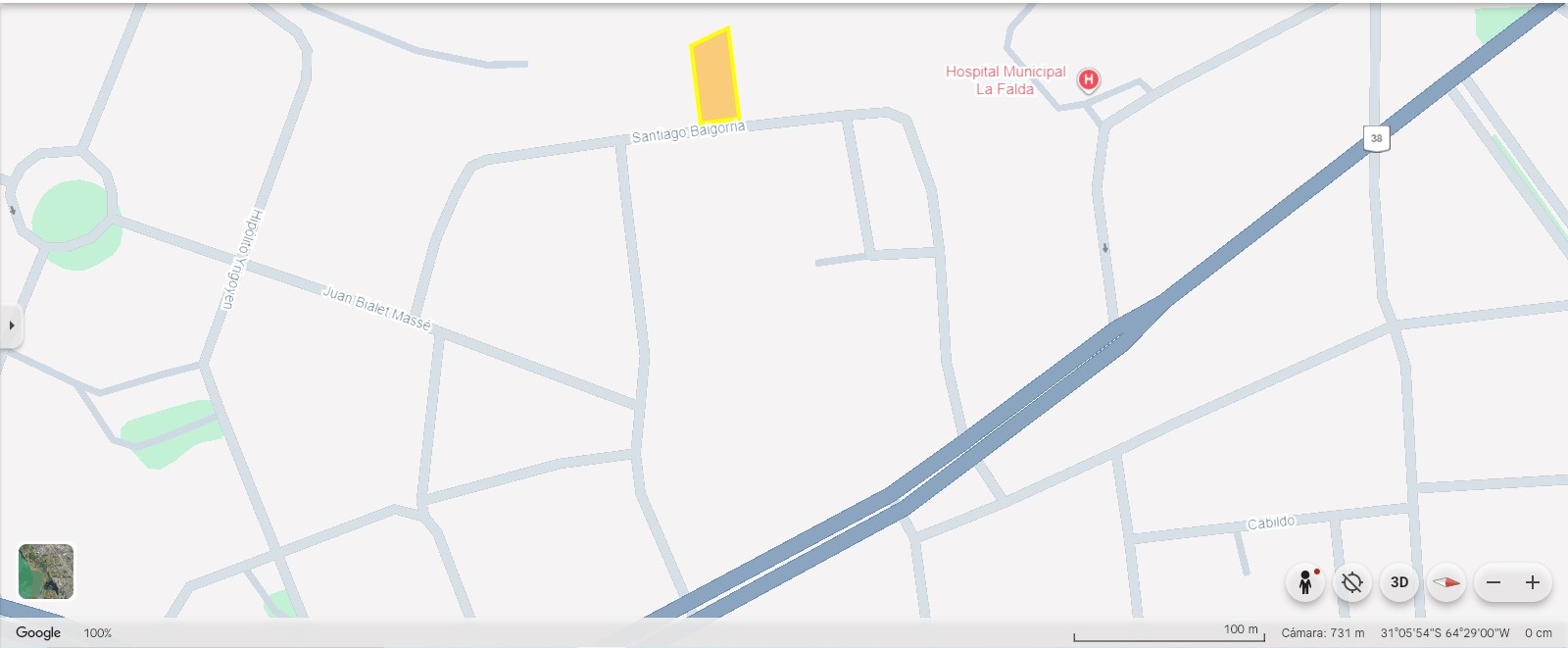1568x648 pixels.
Task: Select the red hospital H marker
Action: (1088, 79)
